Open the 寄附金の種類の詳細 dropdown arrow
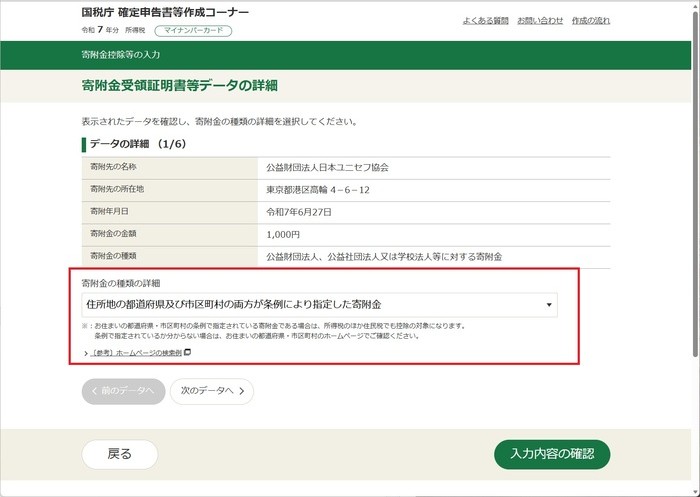 pos(548,304)
